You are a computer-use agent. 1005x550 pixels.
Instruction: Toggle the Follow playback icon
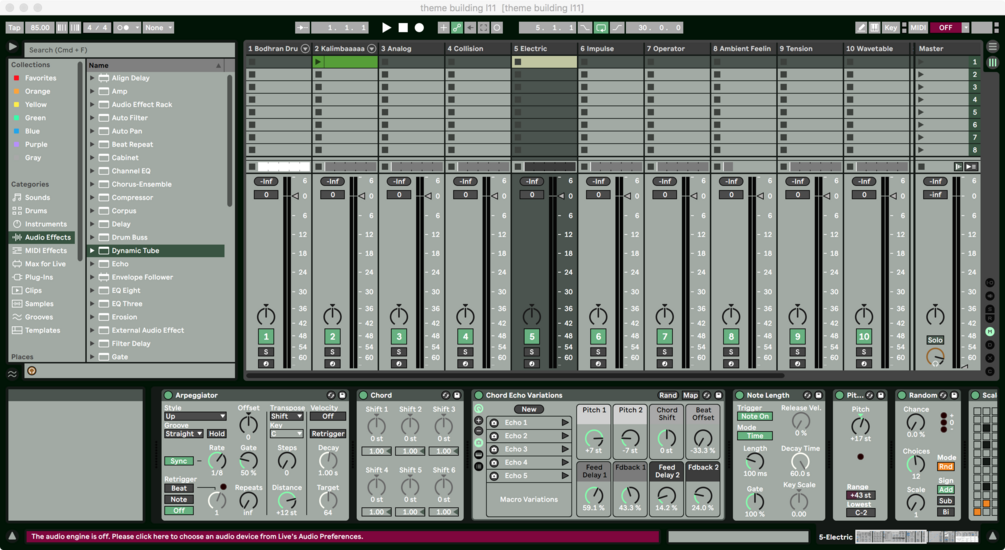[x=302, y=28]
